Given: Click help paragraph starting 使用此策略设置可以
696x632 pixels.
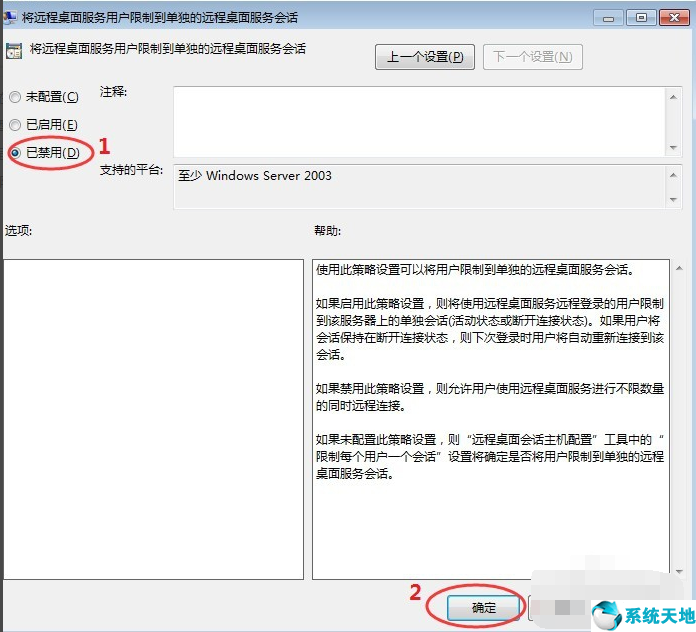Looking at the screenshot, I should tap(475, 270).
